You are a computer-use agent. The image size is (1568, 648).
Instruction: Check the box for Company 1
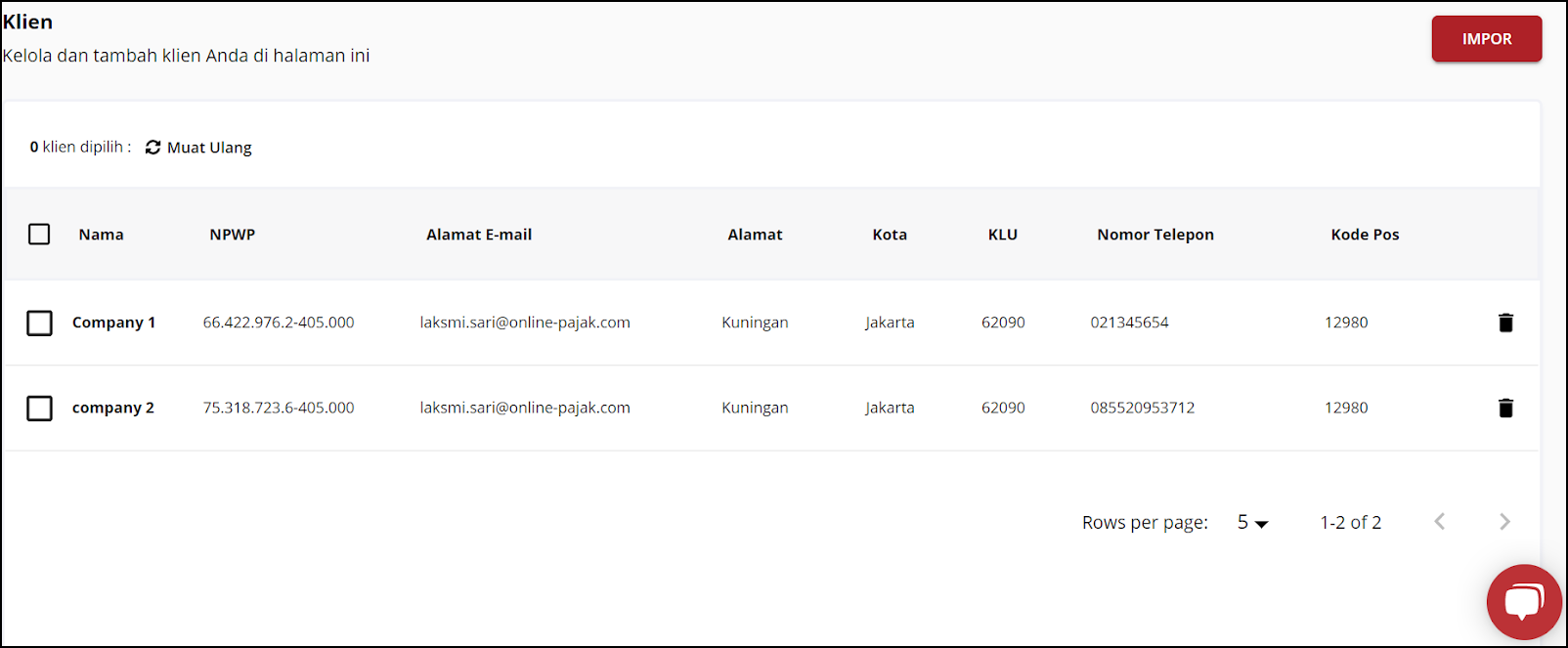(39, 323)
